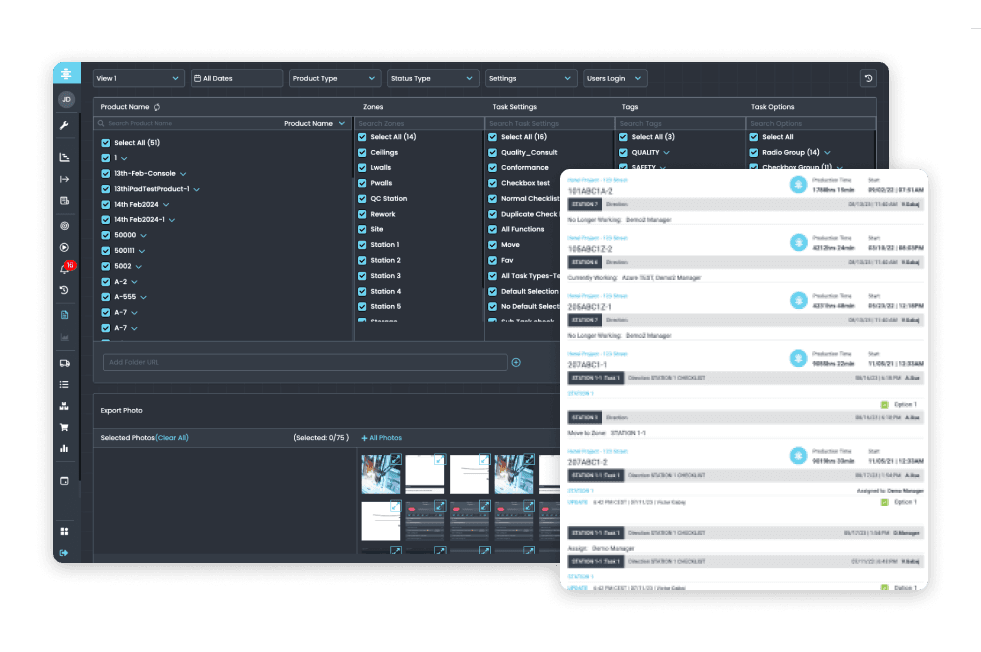Viewport: 981px width, 652px height.
Task: Open the bar chart analytics icon in sidebar
Action: (x=64, y=448)
